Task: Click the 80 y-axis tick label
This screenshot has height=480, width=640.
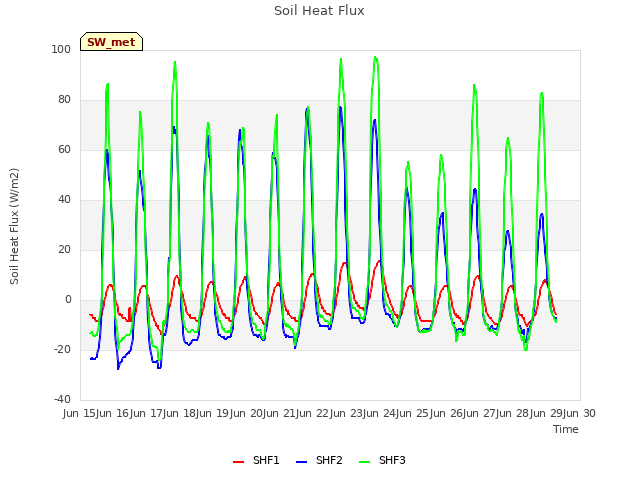Action: (64, 100)
